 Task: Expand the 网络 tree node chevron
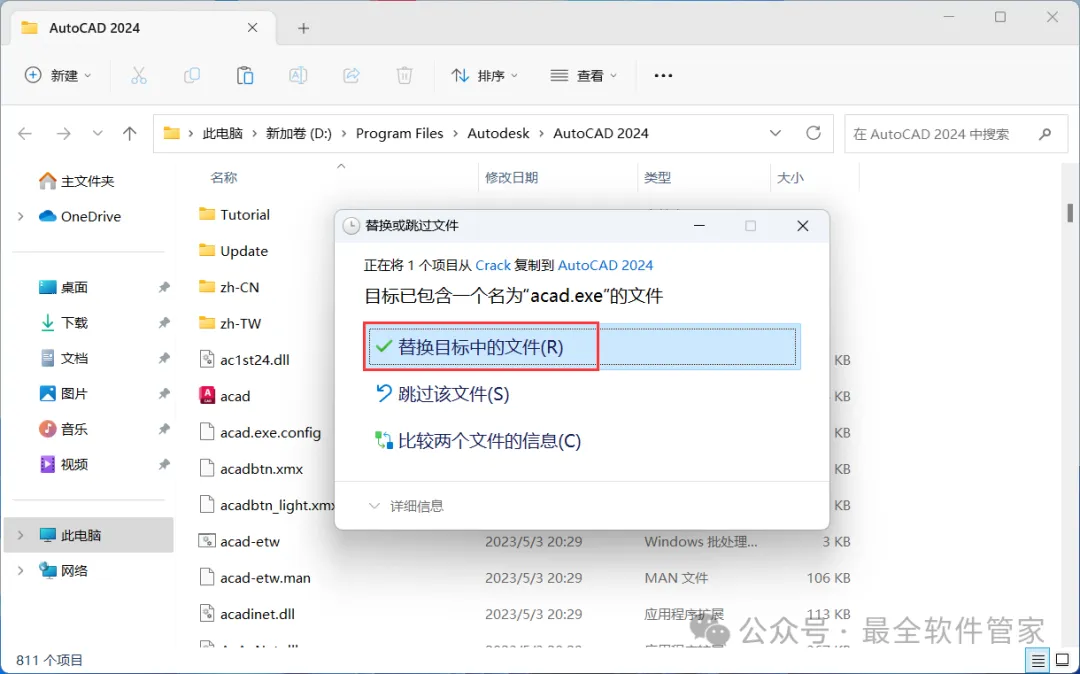point(21,571)
